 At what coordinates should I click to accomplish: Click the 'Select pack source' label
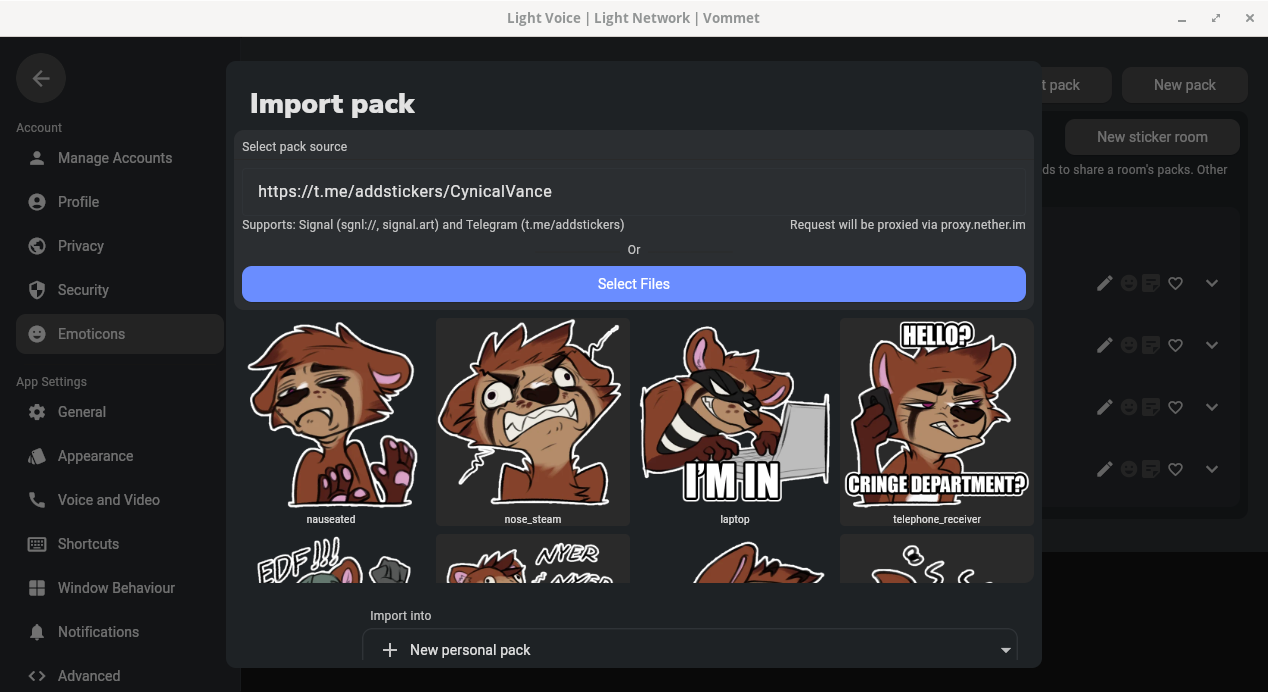pos(295,146)
